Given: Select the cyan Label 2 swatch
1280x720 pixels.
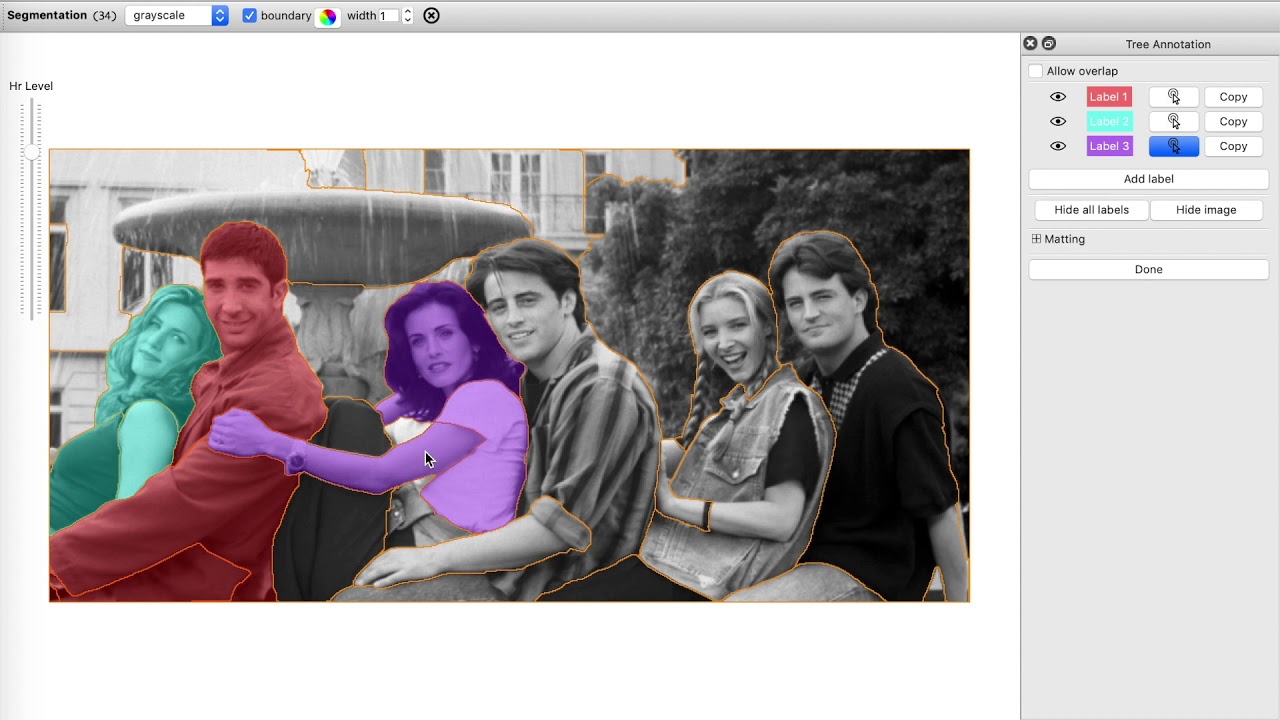Looking at the screenshot, I should pos(1109,121).
